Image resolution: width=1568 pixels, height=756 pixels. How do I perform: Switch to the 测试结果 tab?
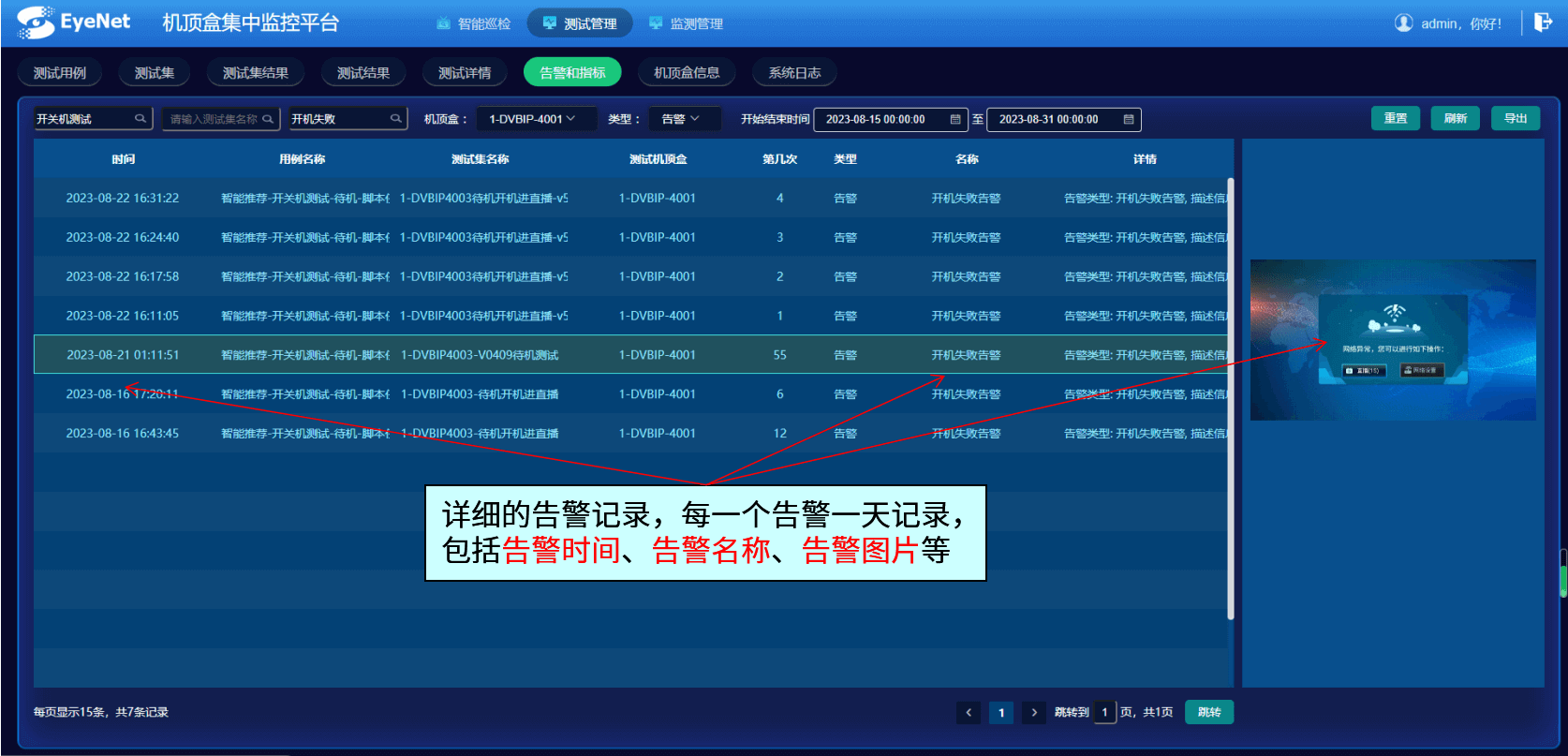(362, 73)
